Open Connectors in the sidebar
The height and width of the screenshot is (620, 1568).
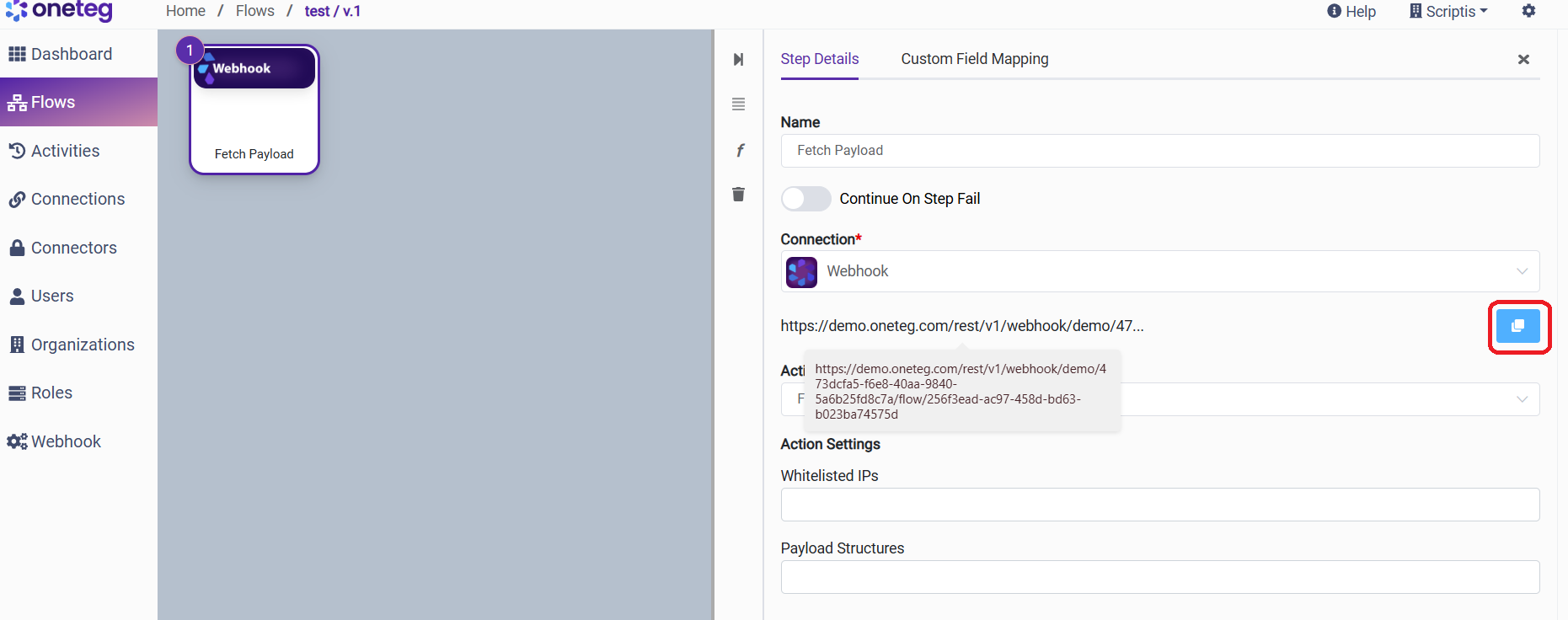pos(73,248)
